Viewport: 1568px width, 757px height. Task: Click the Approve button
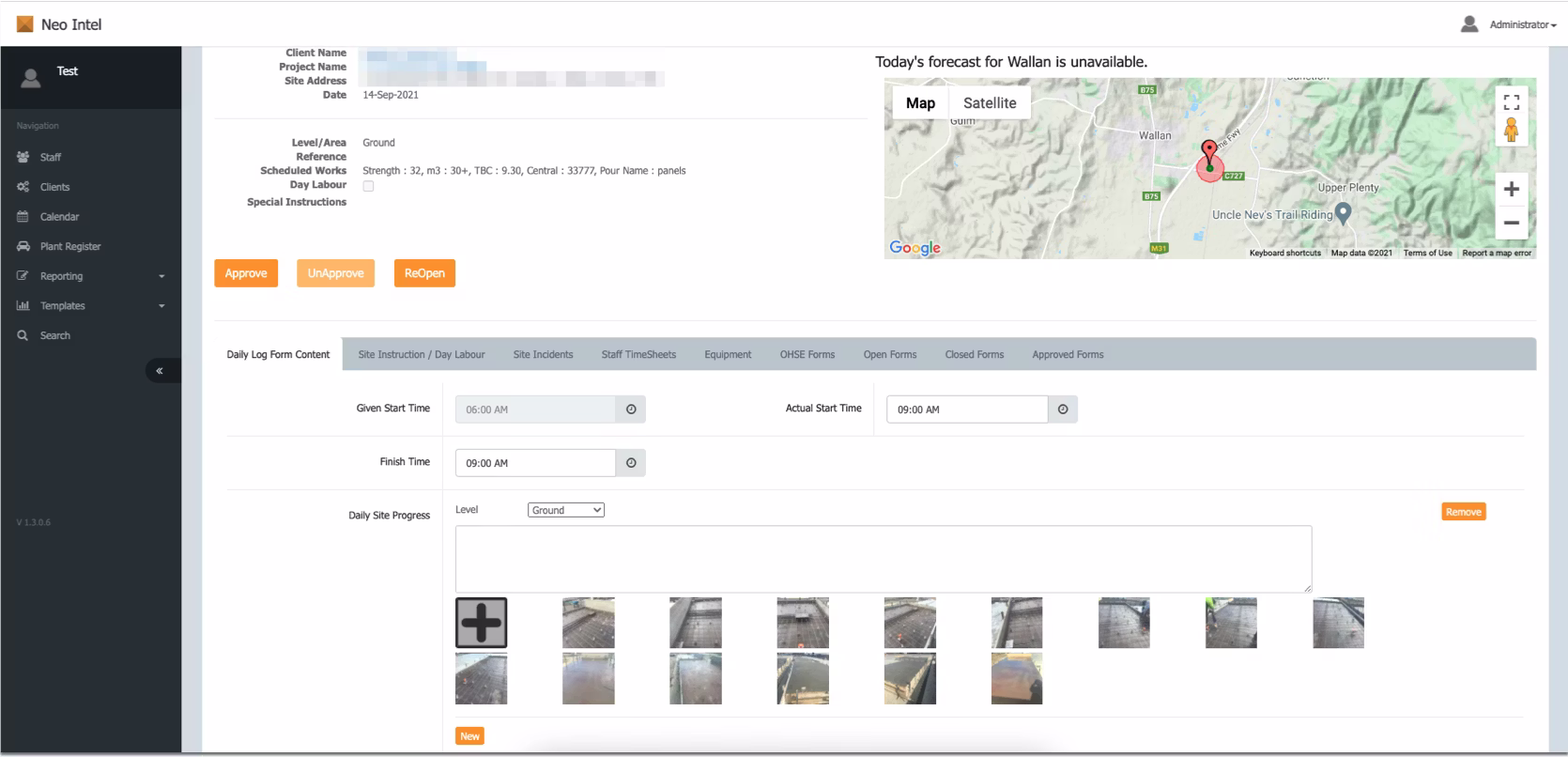click(246, 273)
